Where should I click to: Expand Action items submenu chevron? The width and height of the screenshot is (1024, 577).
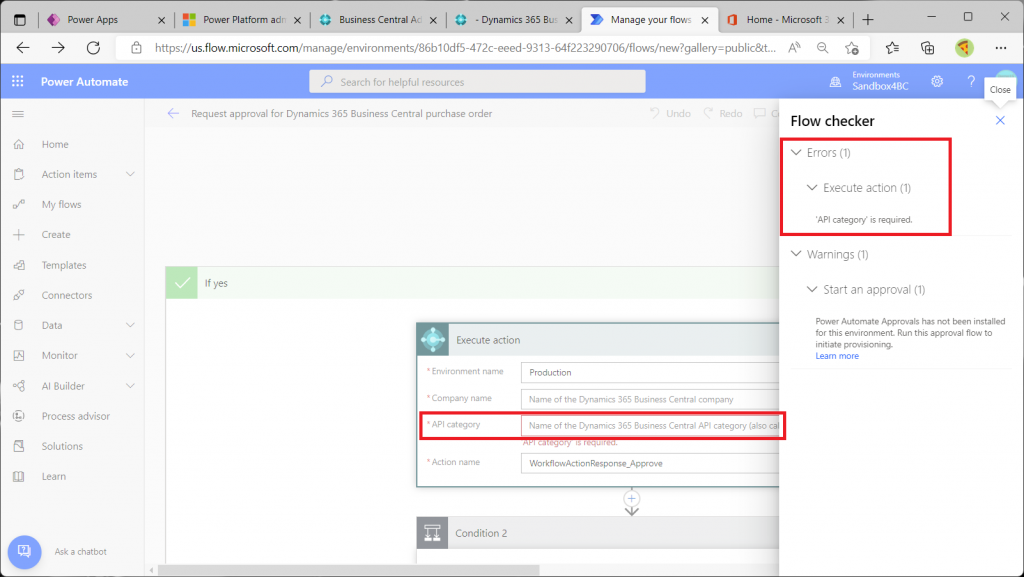130,174
